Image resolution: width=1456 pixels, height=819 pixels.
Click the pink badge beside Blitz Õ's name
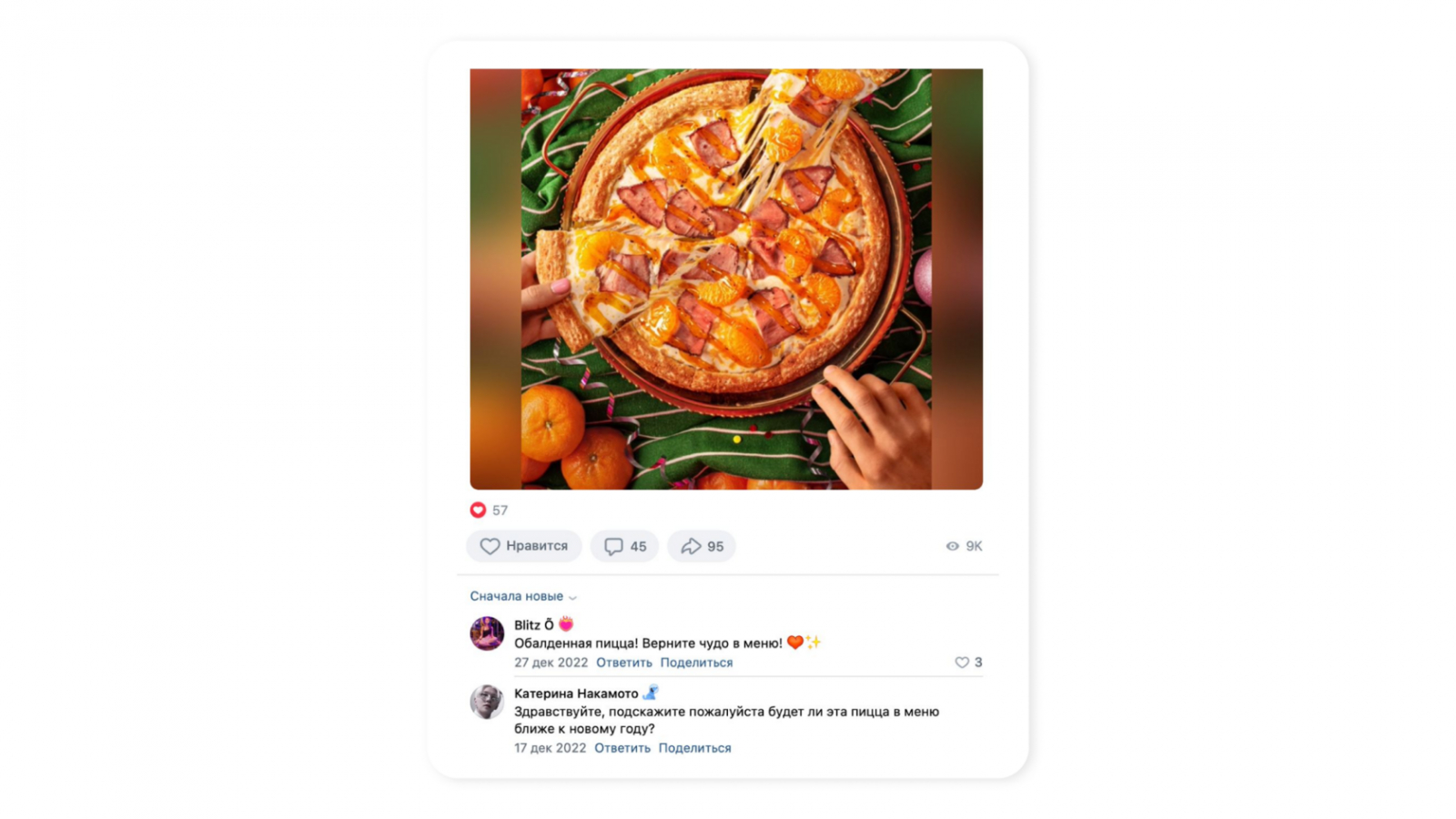pyautogui.click(x=566, y=624)
